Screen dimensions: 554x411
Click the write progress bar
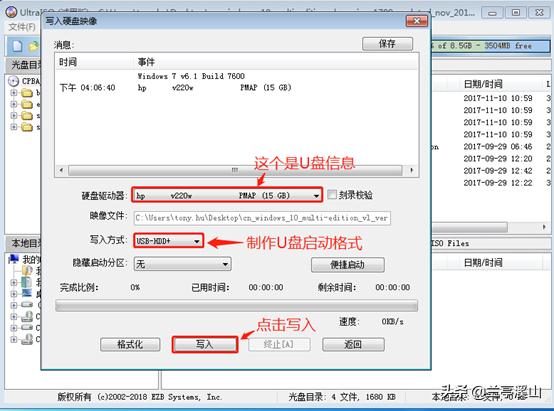236,305
